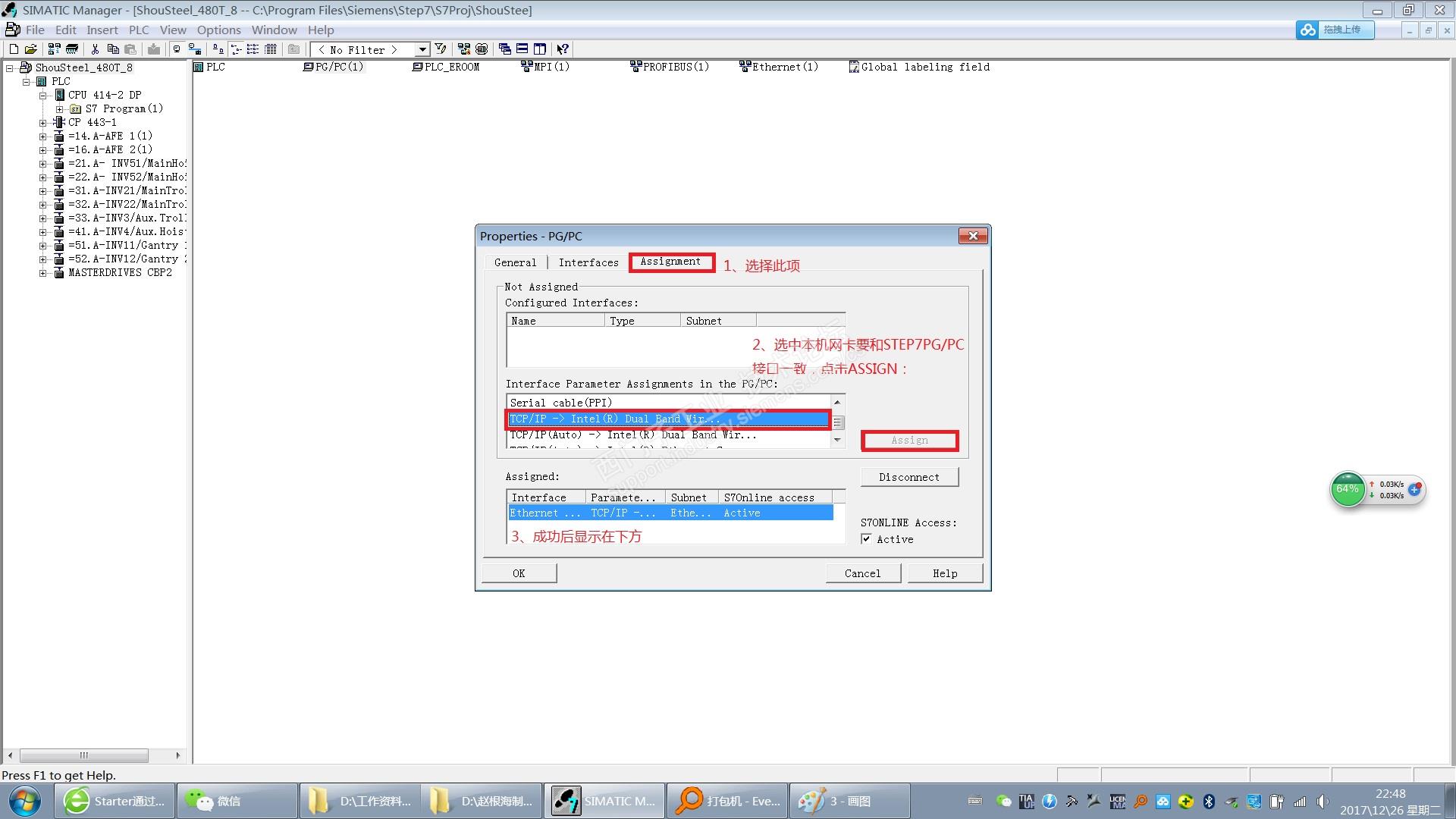The height and width of the screenshot is (819, 1456).
Task: Click the filter funnel edit icon
Action: (441, 49)
